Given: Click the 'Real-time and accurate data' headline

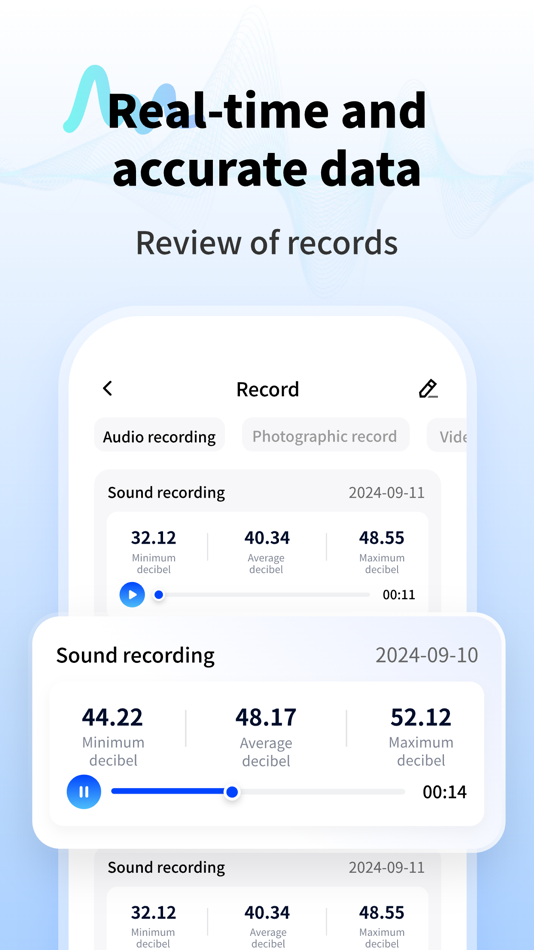Looking at the screenshot, I should [267, 139].
